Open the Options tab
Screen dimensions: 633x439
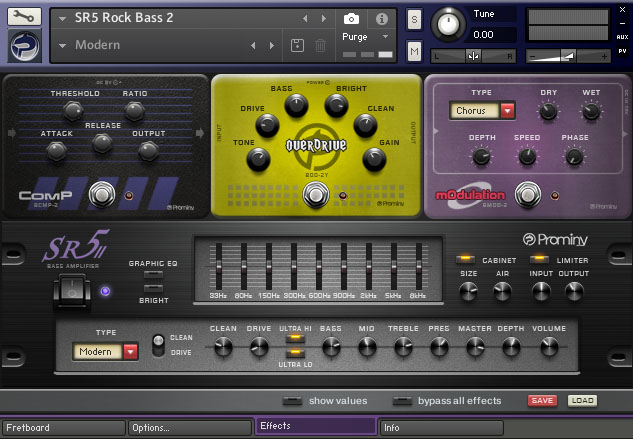point(188,427)
